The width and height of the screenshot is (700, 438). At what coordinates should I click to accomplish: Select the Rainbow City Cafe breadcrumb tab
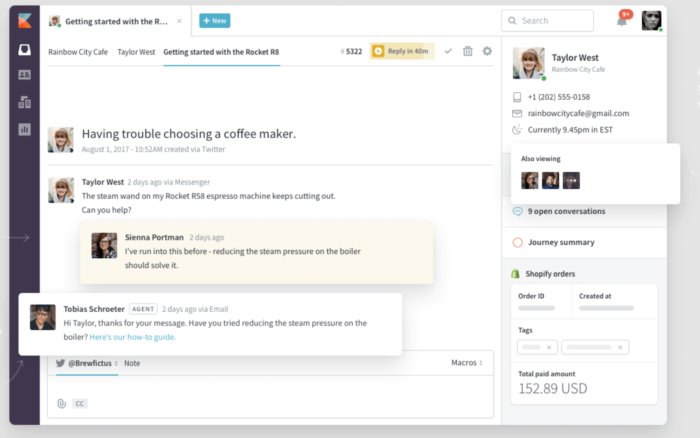tap(78, 51)
